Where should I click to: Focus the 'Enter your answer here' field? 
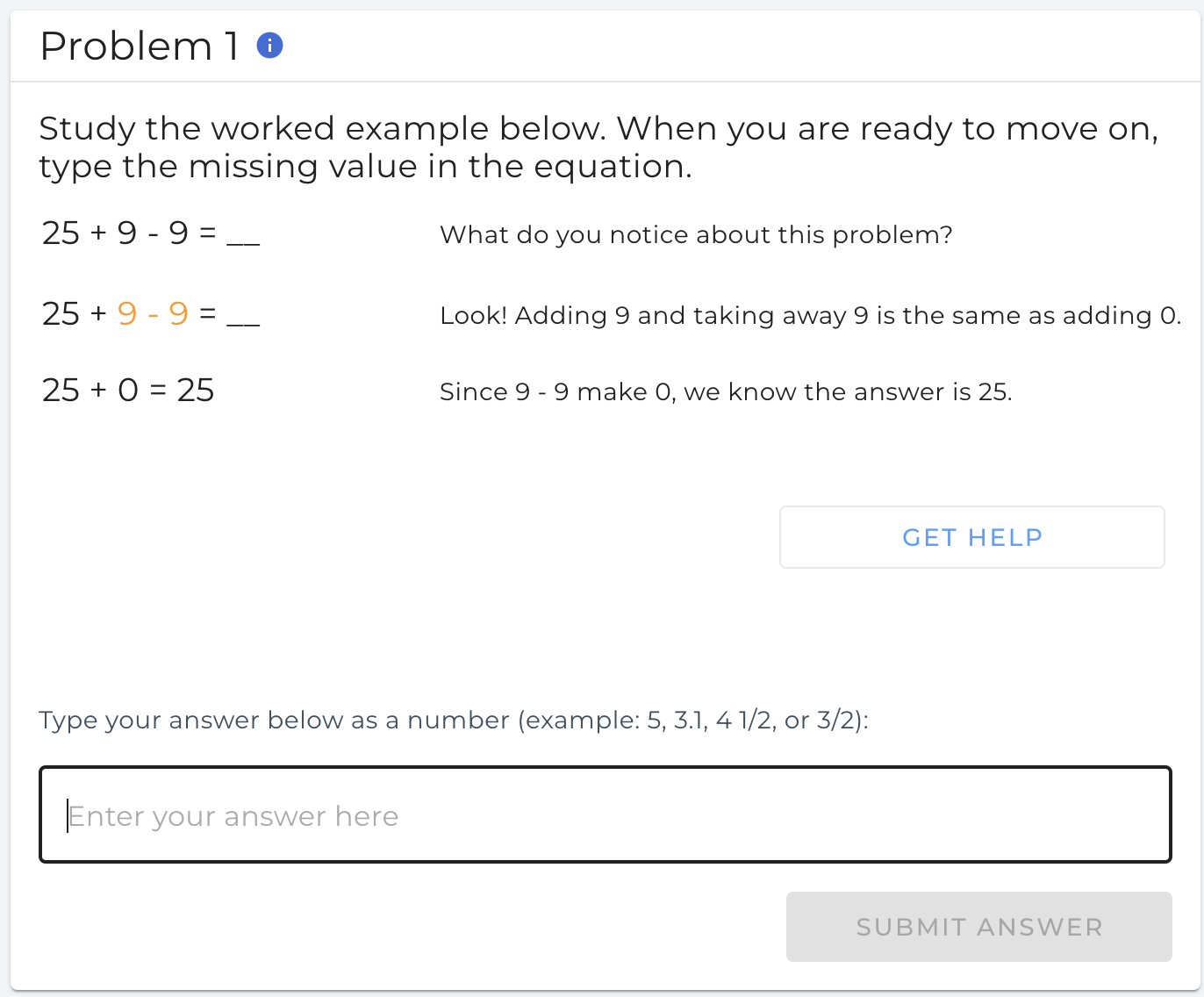(606, 814)
